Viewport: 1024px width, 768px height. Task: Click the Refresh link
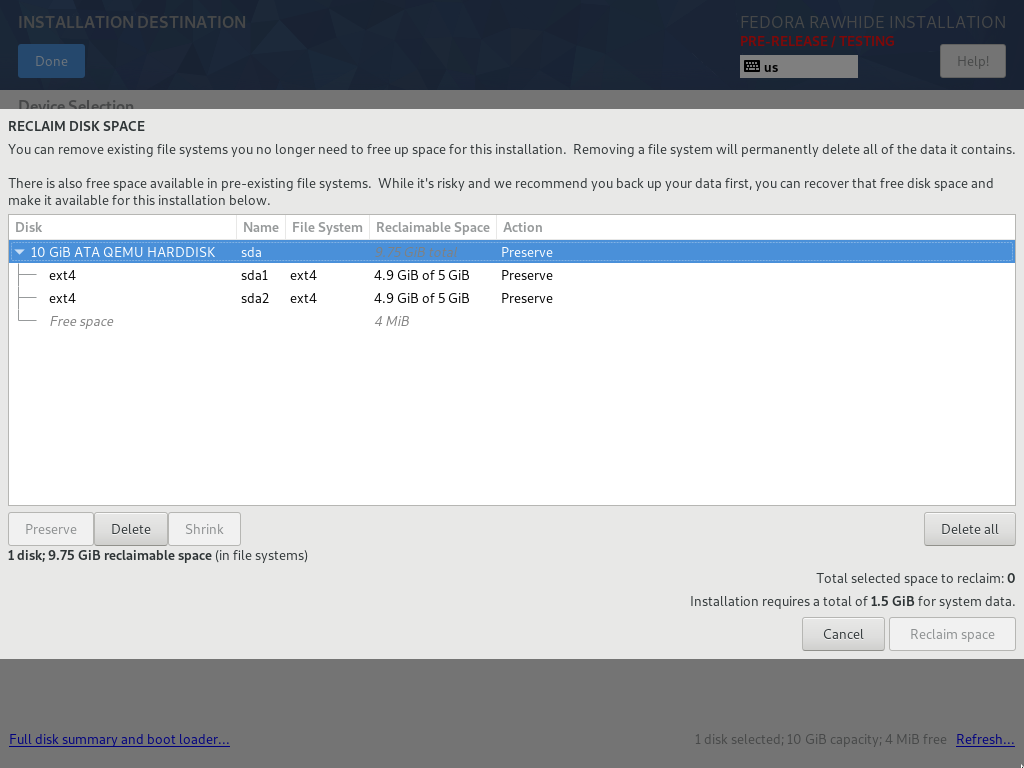coord(985,739)
